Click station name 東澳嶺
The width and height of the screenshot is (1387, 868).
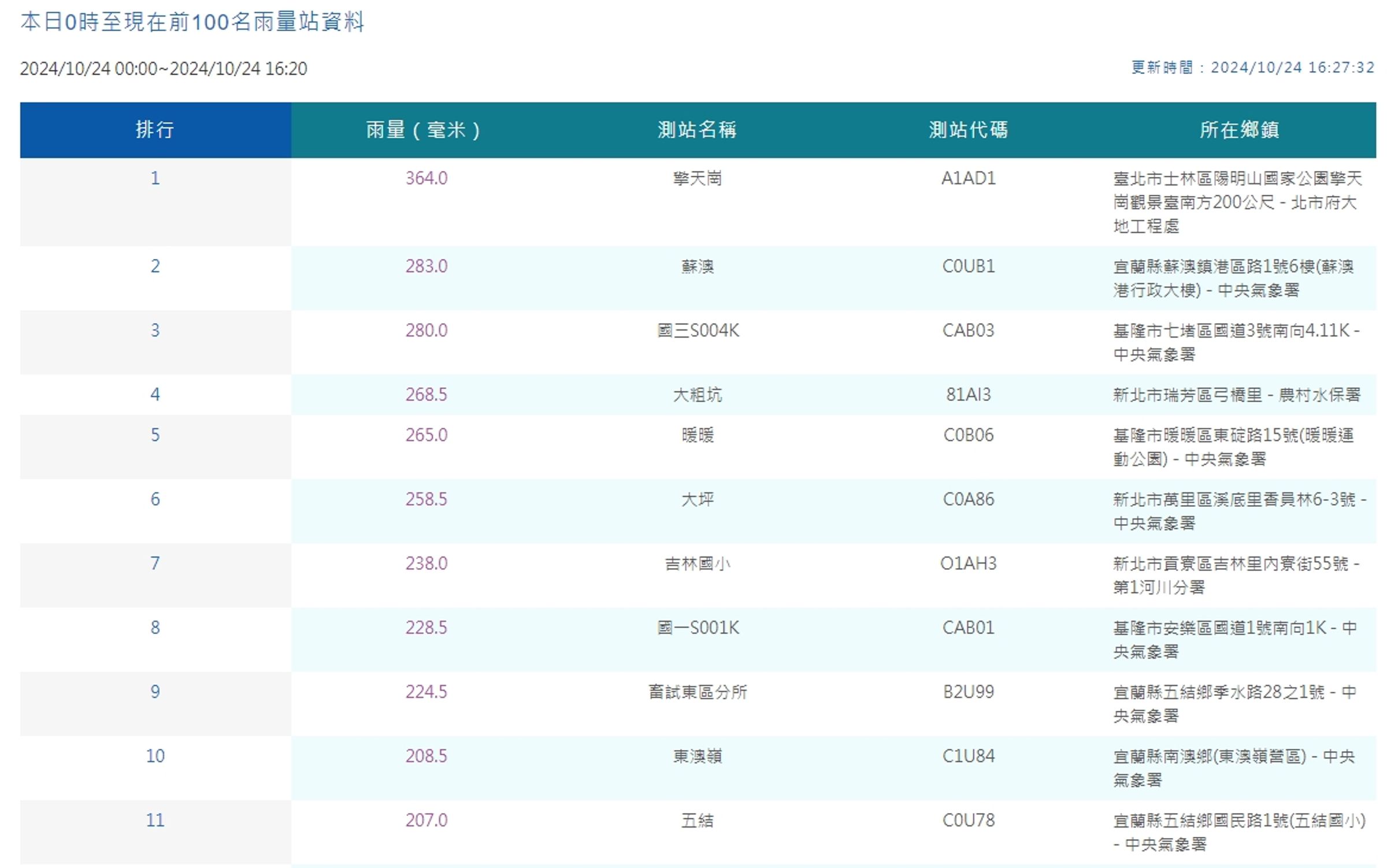[698, 755]
